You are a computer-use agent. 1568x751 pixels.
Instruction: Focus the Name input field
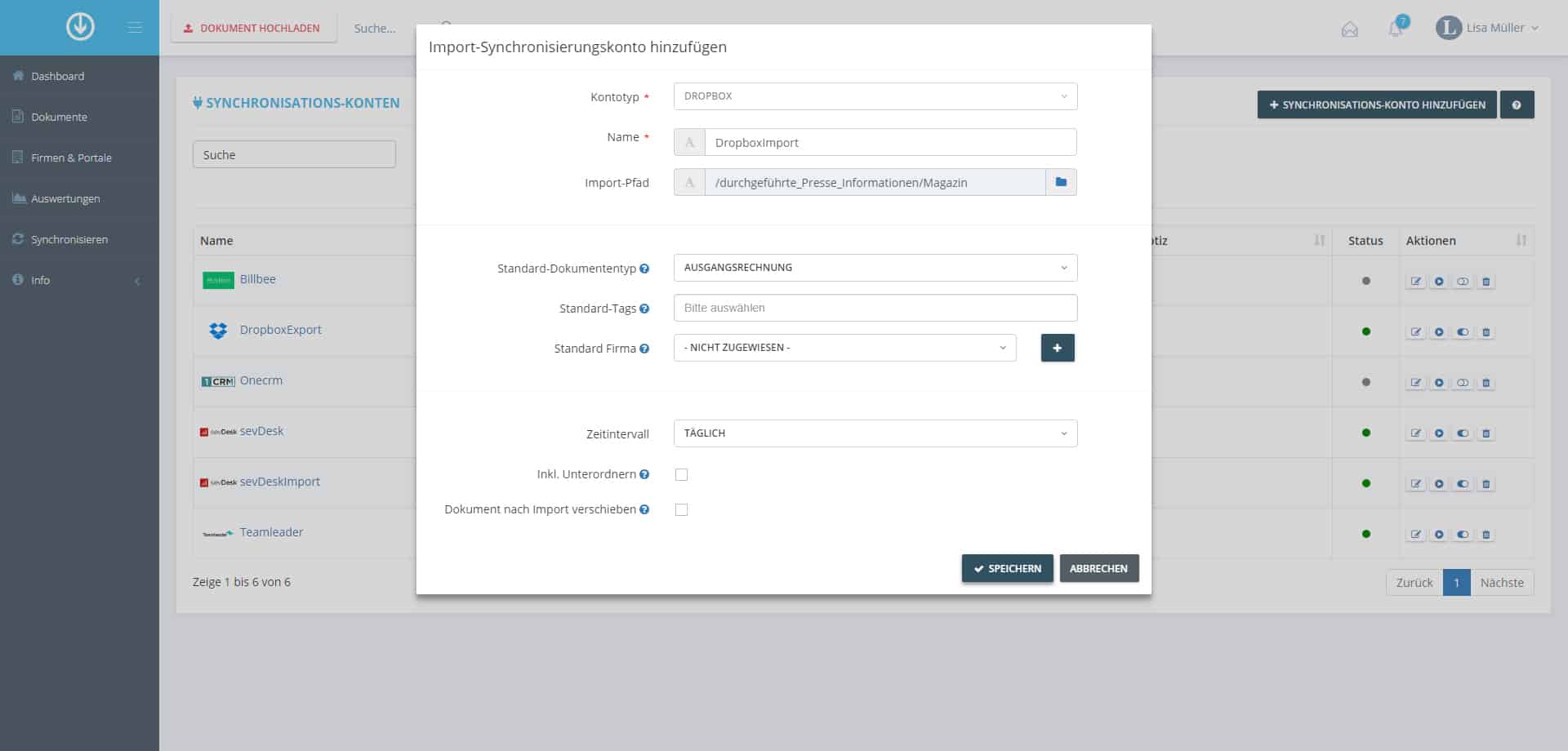(x=890, y=142)
